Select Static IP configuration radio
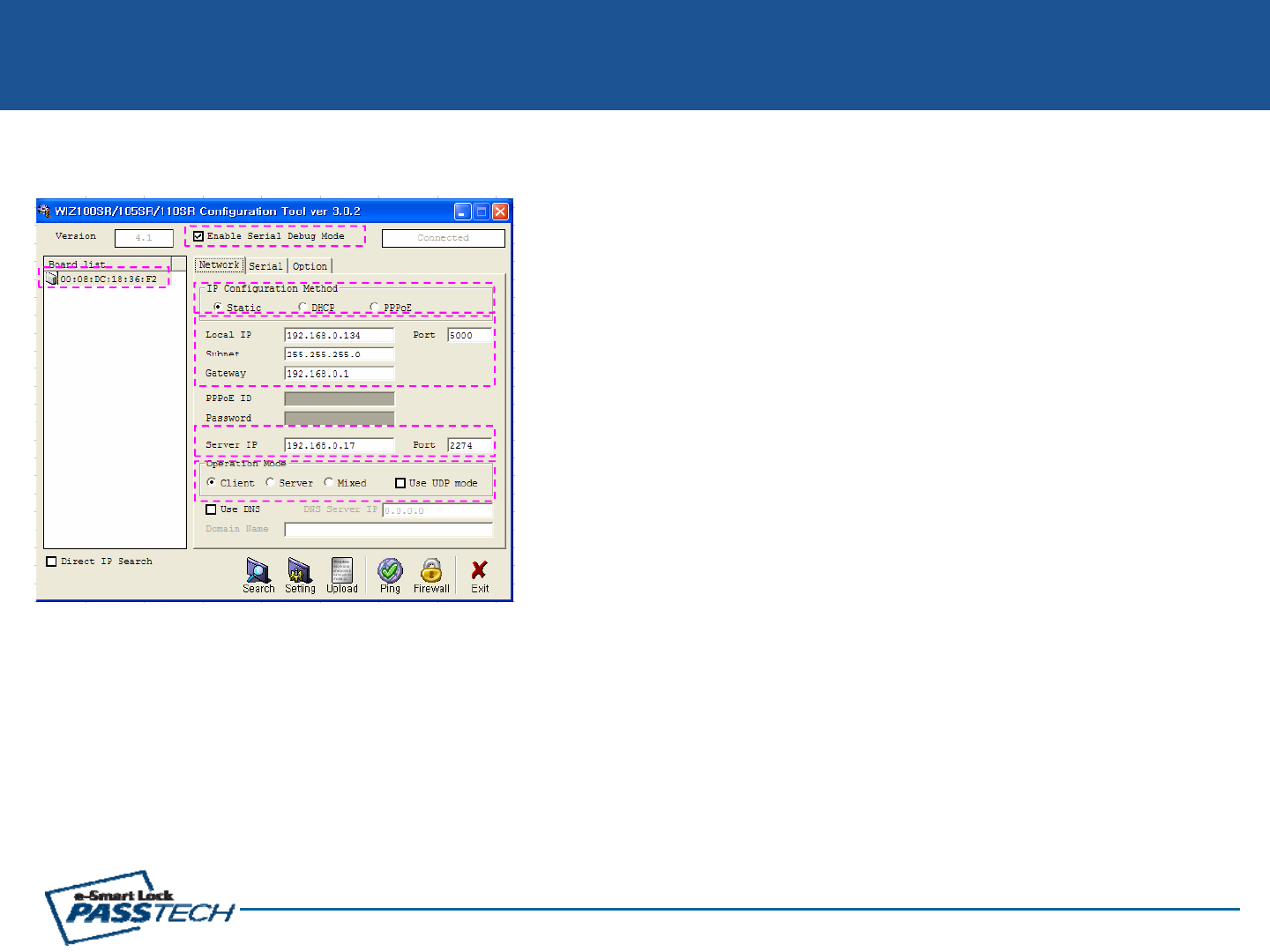The width and height of the screenshot is (1270, 952). pos(218,307)
